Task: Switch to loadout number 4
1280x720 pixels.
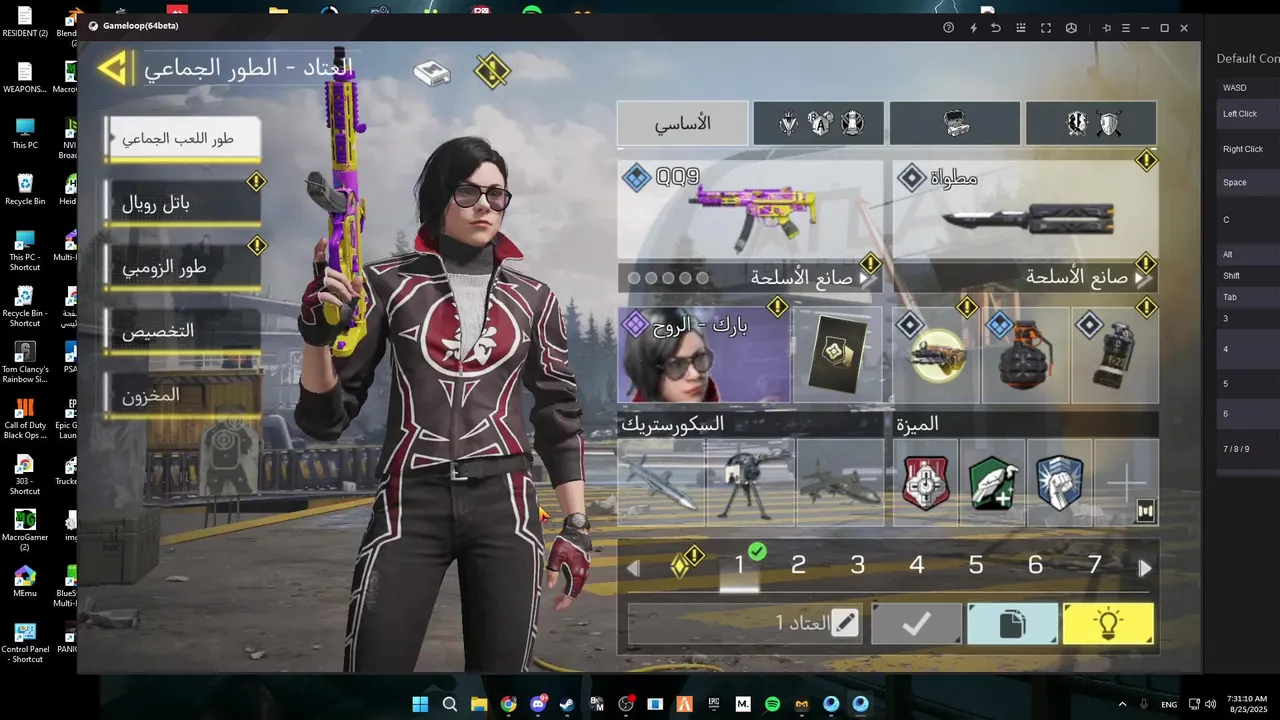Action: coord(917,566)
